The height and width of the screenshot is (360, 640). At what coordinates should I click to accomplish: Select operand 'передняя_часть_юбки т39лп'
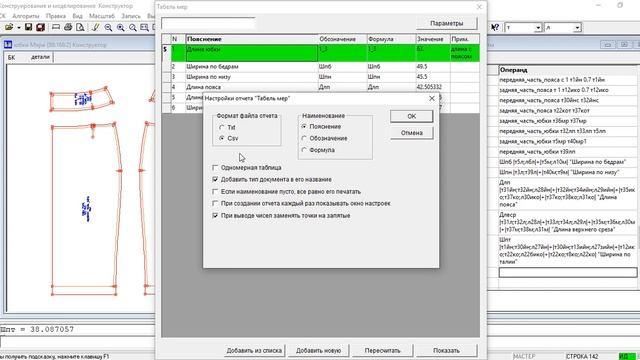pos(568,151)
